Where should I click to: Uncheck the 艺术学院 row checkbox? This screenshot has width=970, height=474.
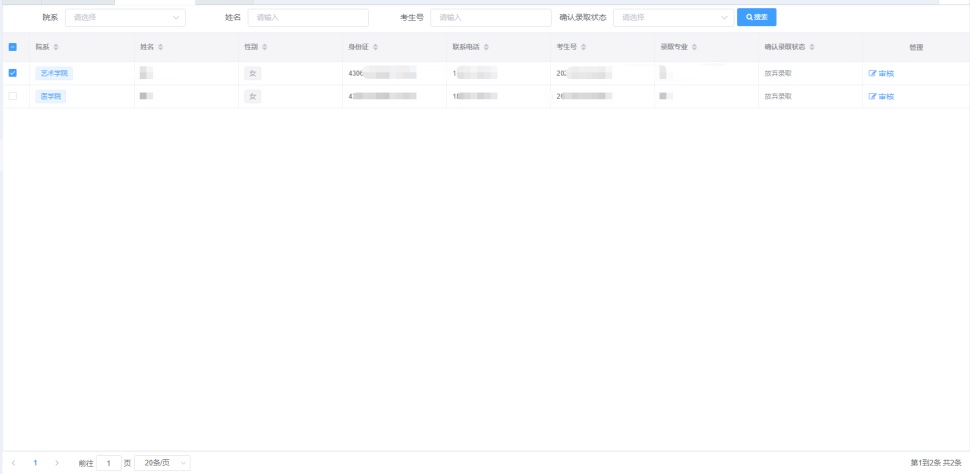(13, 73)
